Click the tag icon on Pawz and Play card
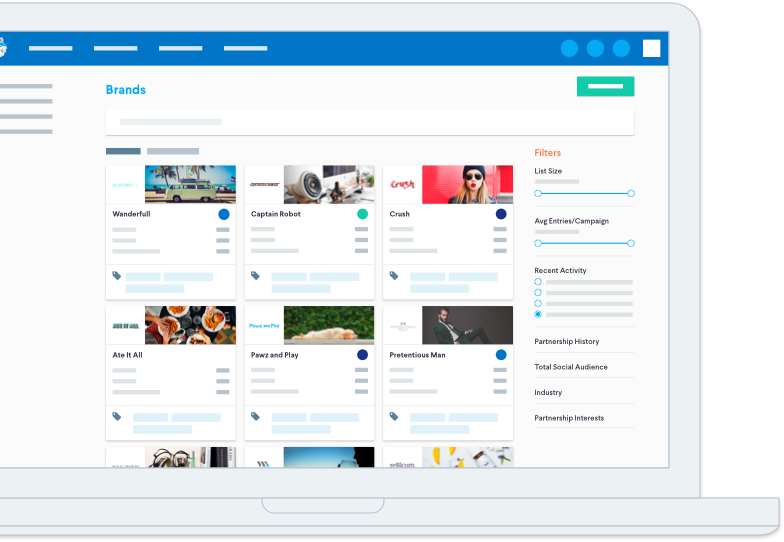The height and width of the screenshot is (542, 784). pos(256,416)
